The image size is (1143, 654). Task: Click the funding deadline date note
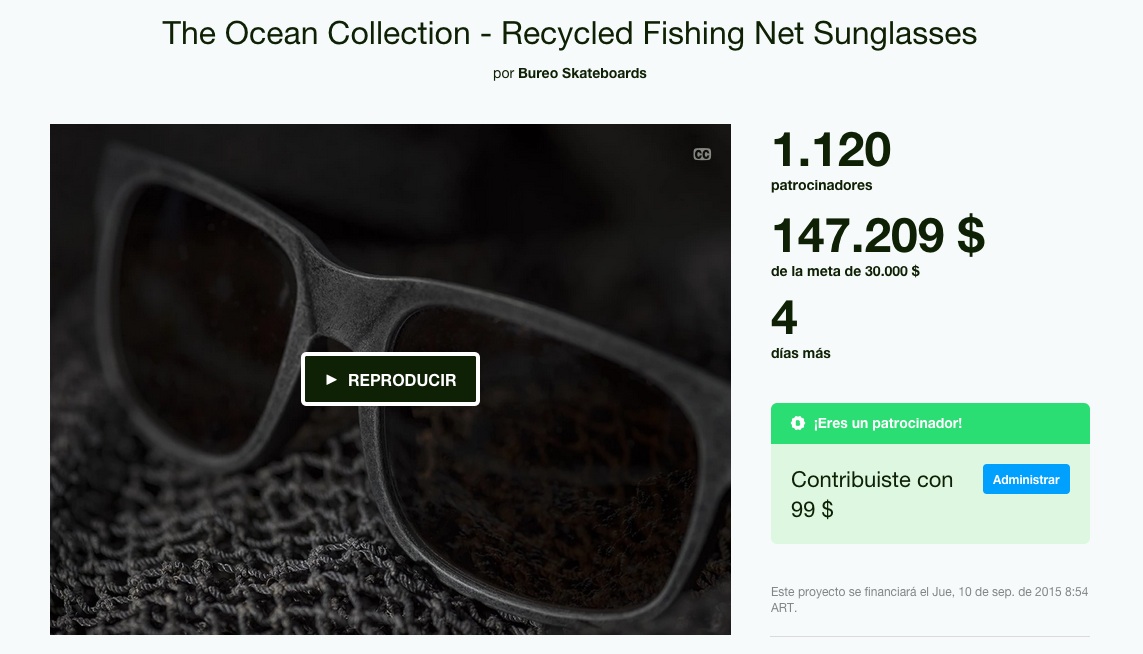pyautogui.click(x=929, y=600)
